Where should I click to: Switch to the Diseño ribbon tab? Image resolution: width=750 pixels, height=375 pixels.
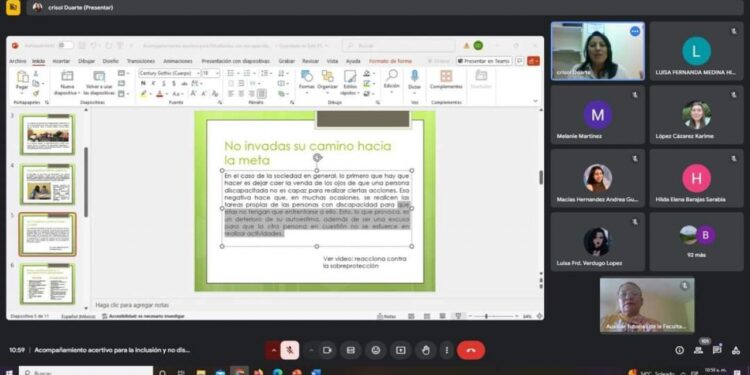(x=110, y=61)
